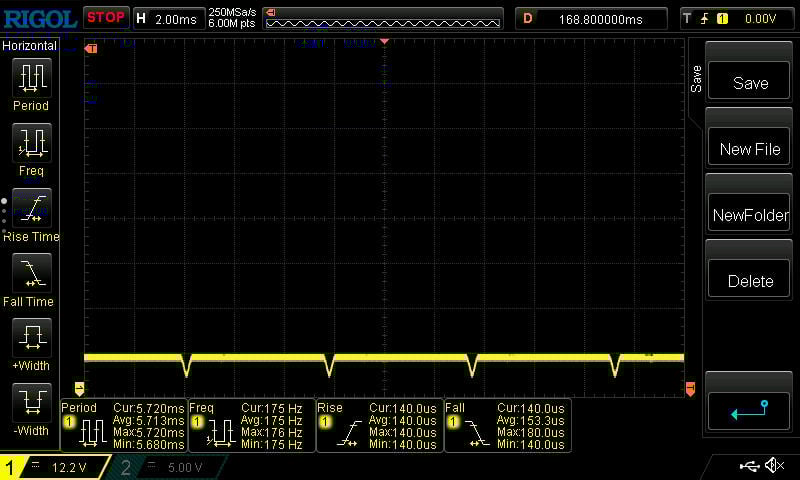
Task: Click the NewFolder button
Action: tap(749, 214)
